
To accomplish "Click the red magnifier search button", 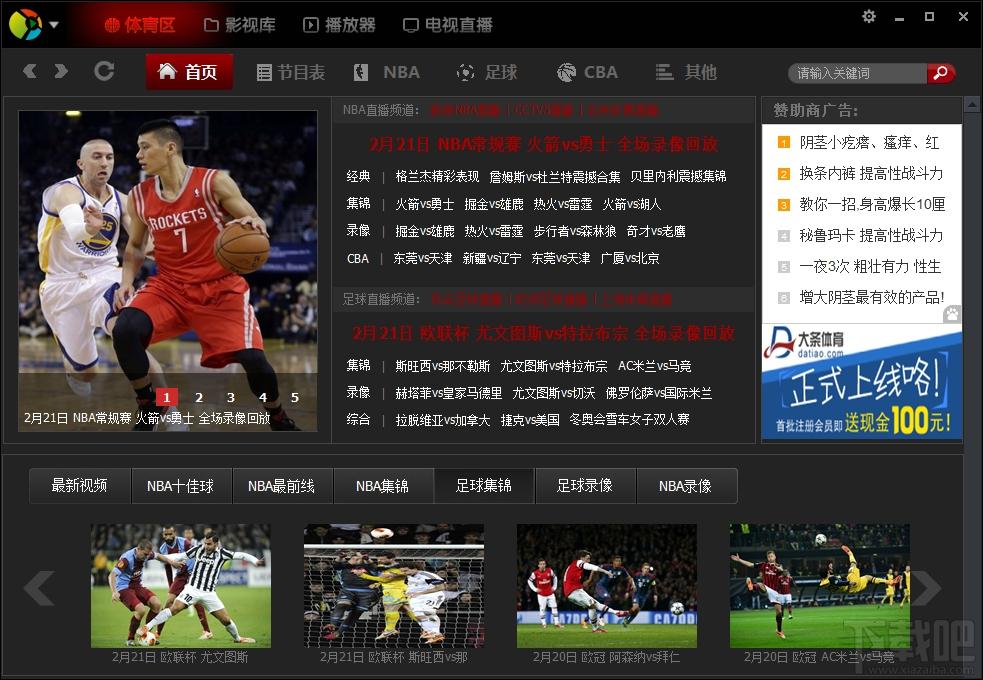I will click(x=941, y=73).
